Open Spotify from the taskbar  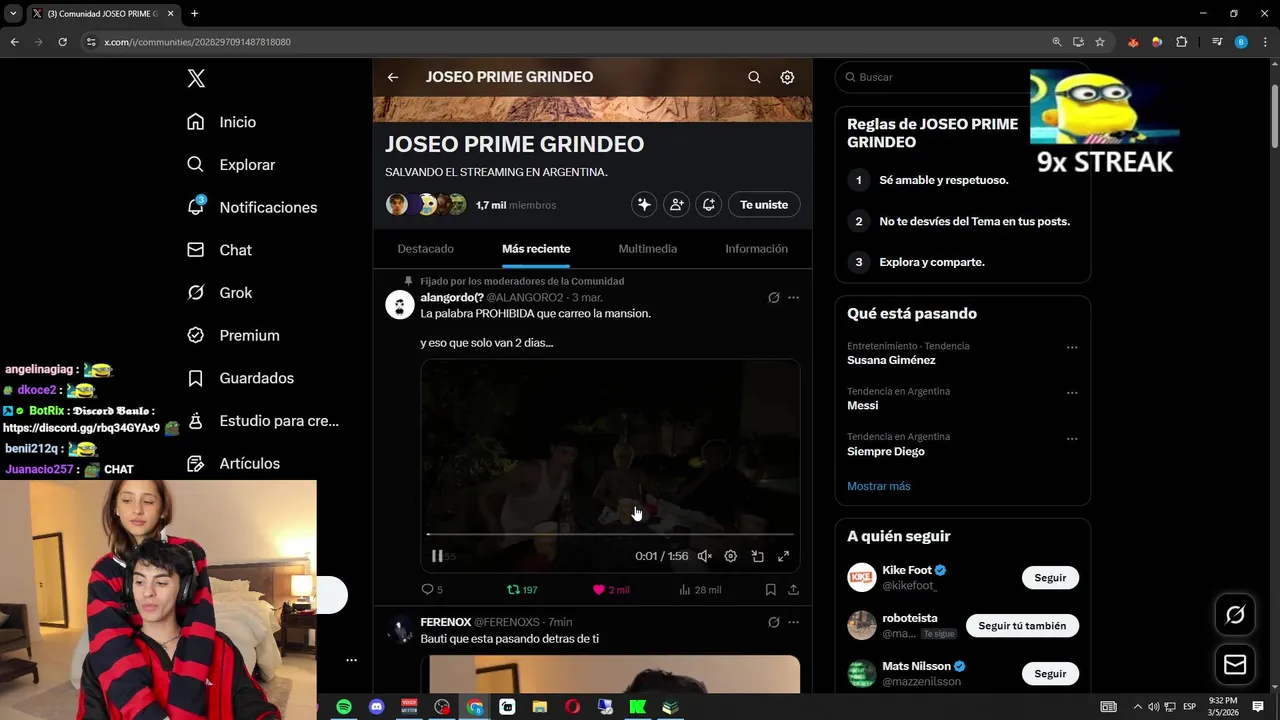pyautogui.click(x=344, y=707)
